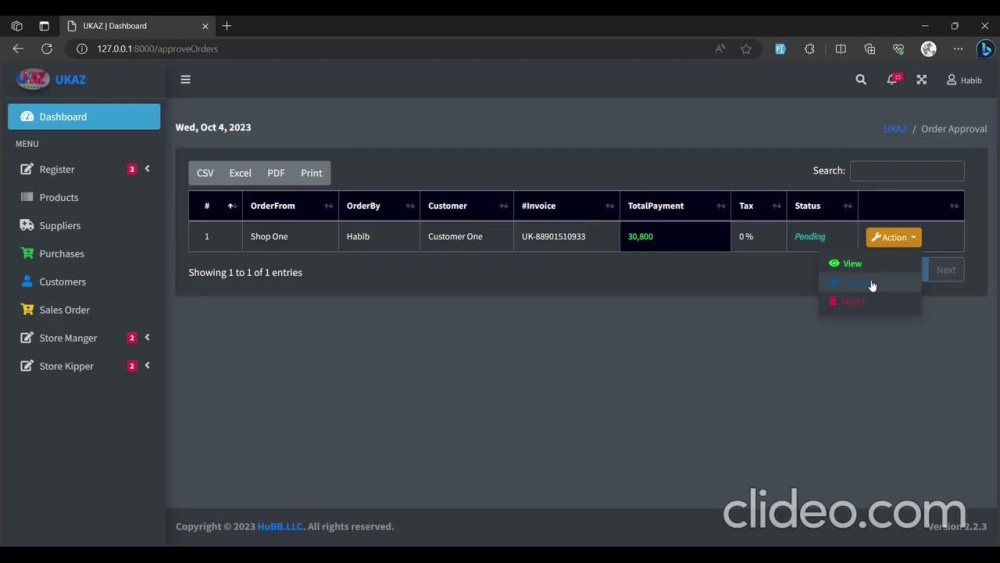The height and width of the screenshot is (563, 1000).
Task: Click the read aloud icon in address bar
Action: [720, 48]
